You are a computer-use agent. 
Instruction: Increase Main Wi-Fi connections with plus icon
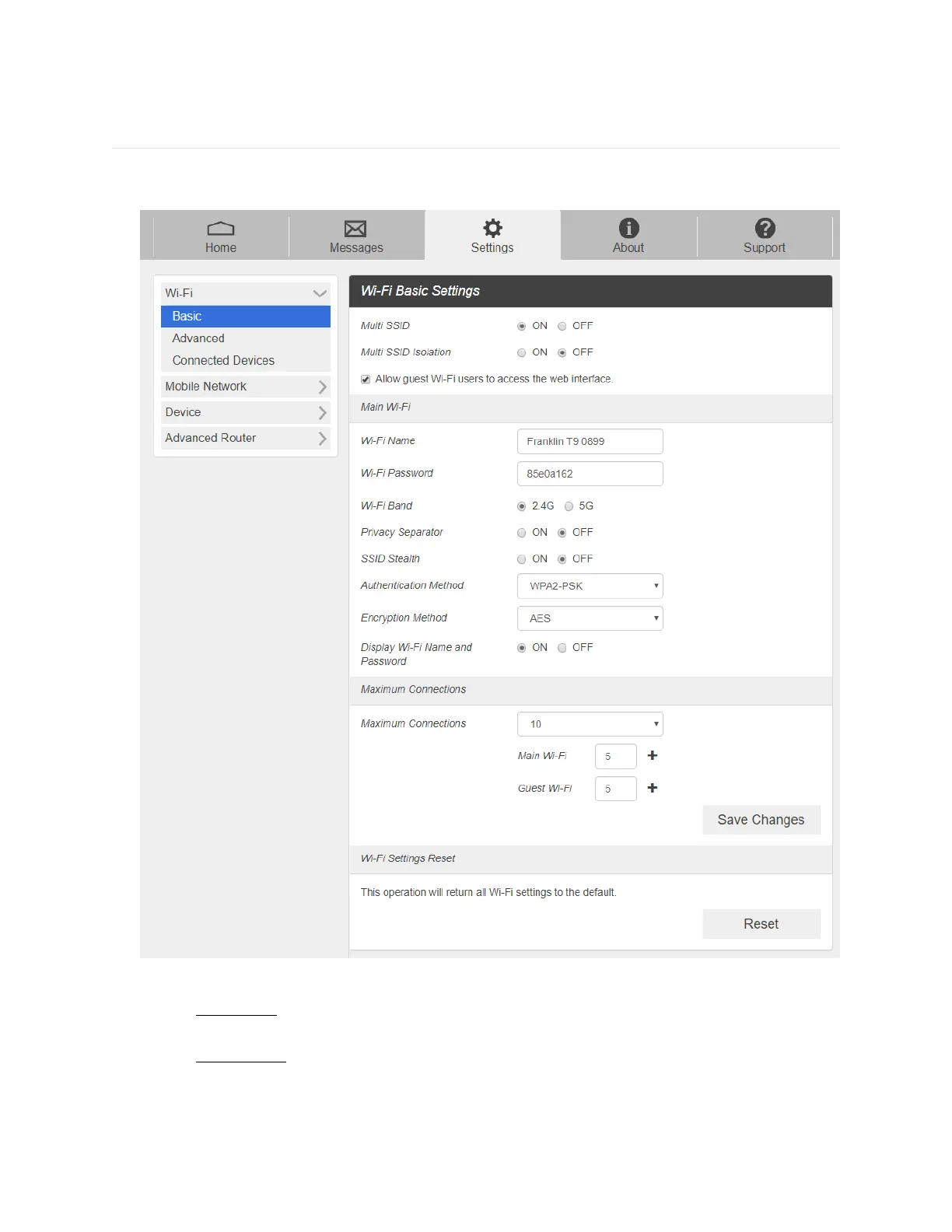(653, 755)
